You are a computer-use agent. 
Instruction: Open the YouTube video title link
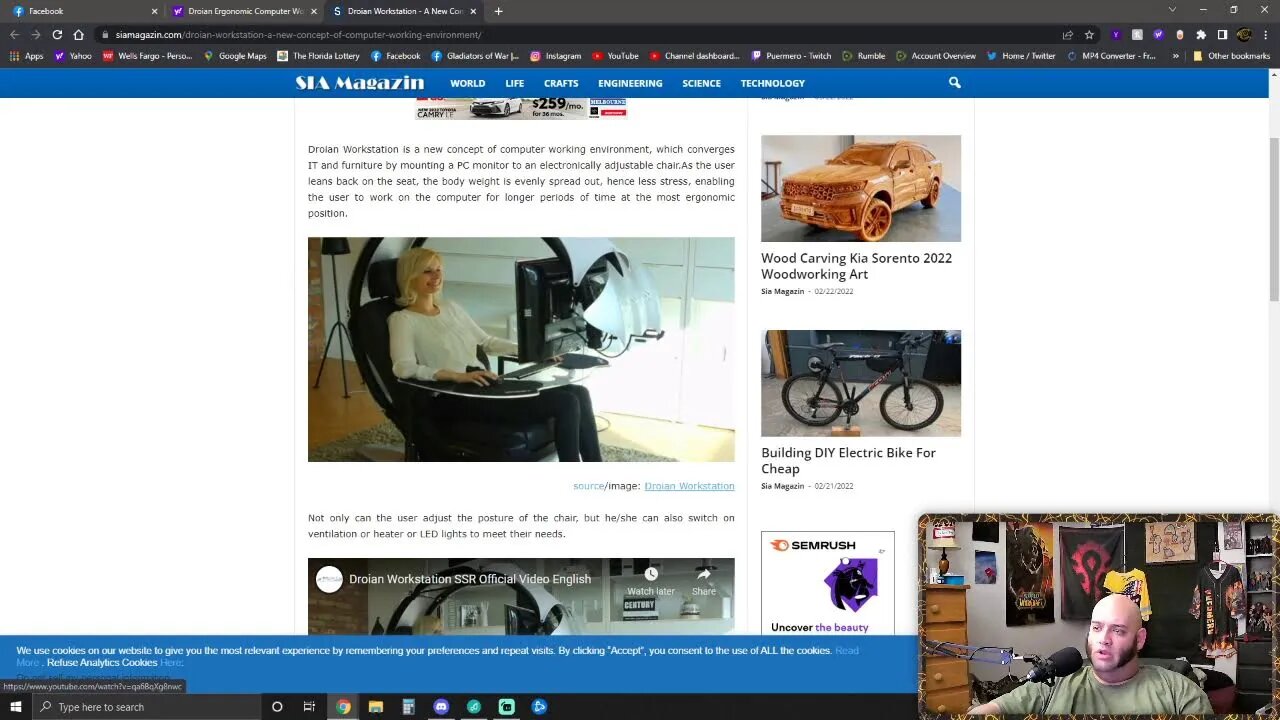coord(469,579)
